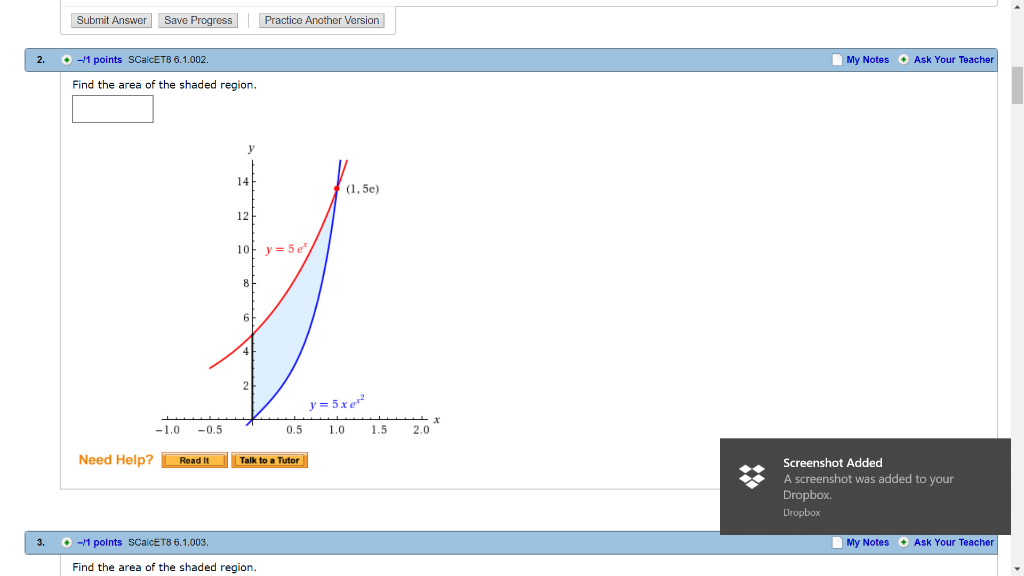Click the Read It help button
Screen dimensions: 1024x576
(x=194, y=460)
